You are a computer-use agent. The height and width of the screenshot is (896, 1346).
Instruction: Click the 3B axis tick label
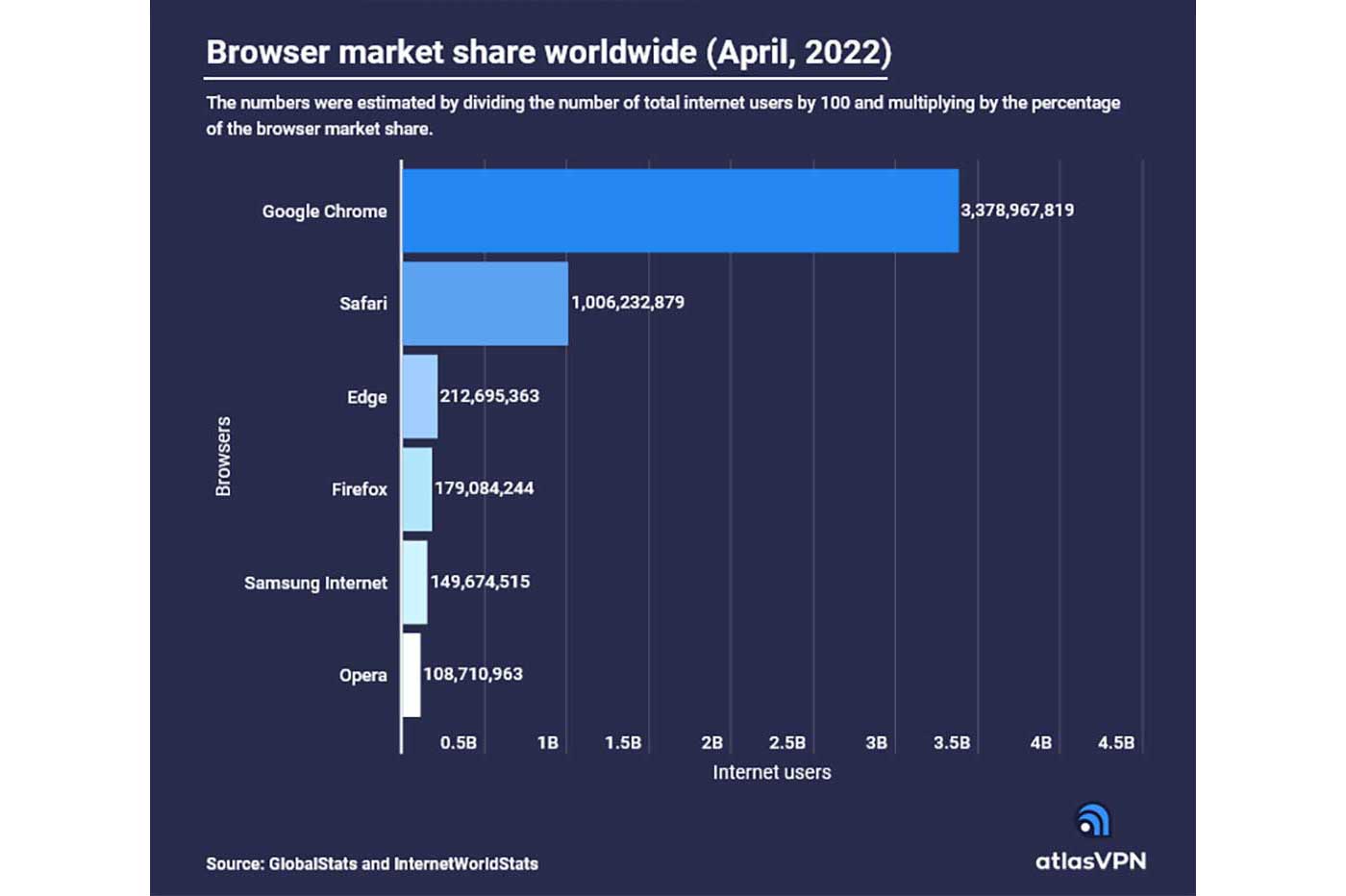[x=877, y=742]
